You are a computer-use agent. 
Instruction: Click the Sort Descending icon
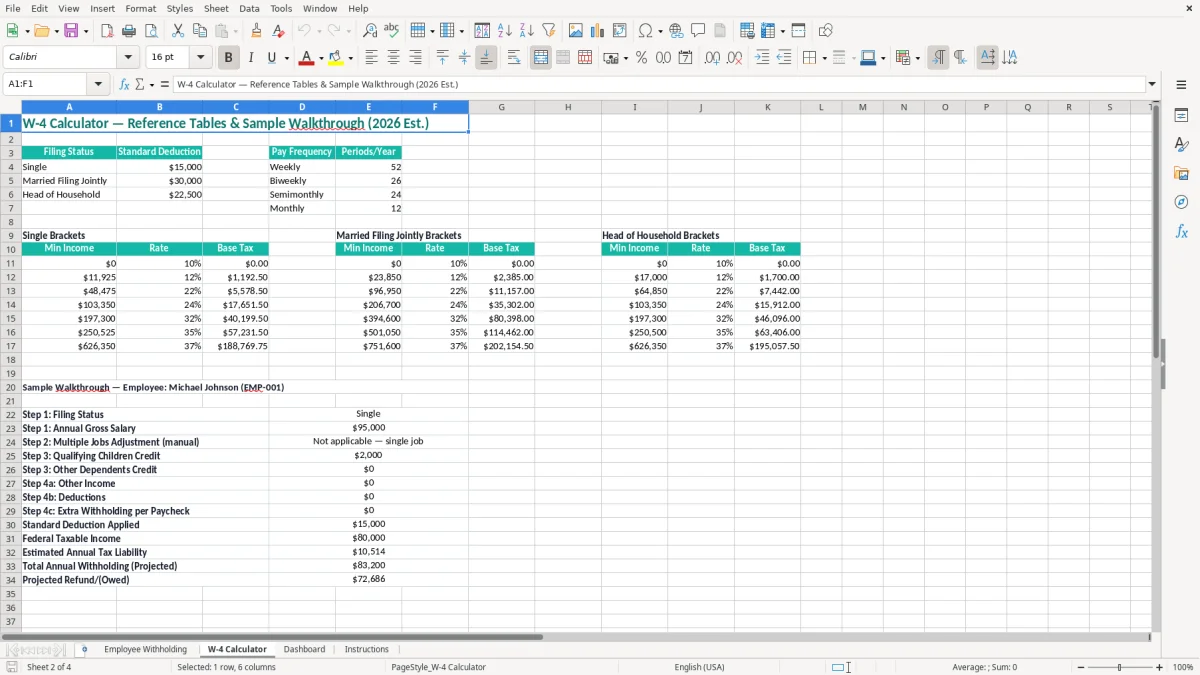(527, 31)
